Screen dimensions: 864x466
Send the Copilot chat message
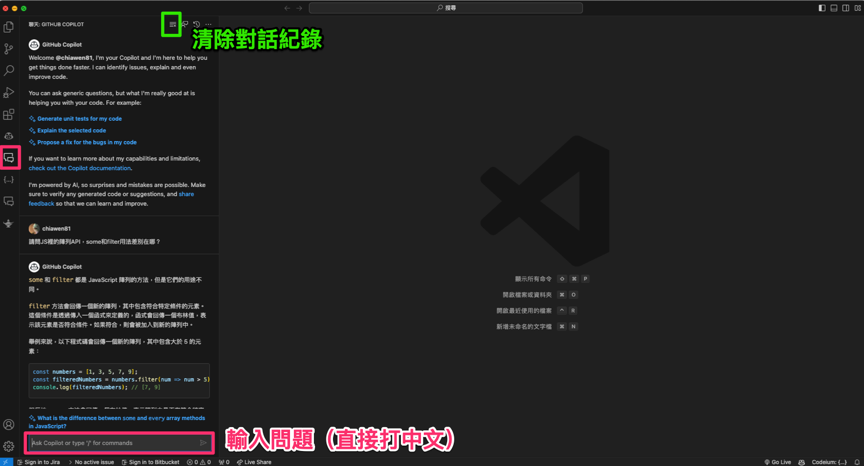coord(203,443)
